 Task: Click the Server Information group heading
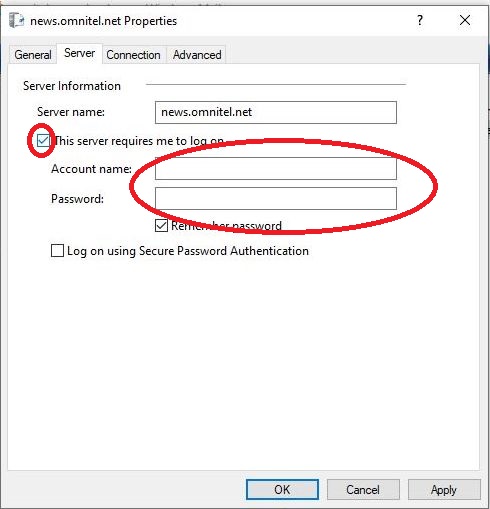click(72, 86)
